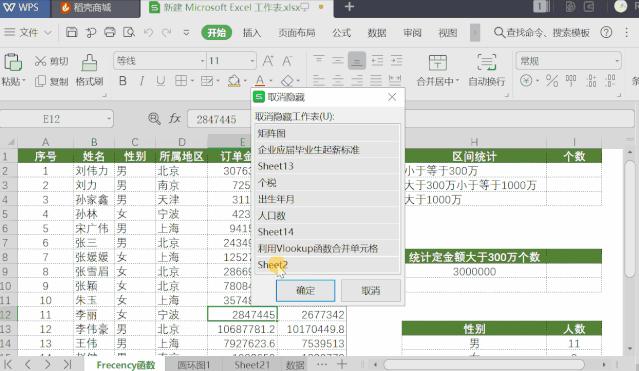The height and width of the screenshot is (371, 639).
Task: Expand the Name Box dropdown E12
Action: tap(109, 119)
